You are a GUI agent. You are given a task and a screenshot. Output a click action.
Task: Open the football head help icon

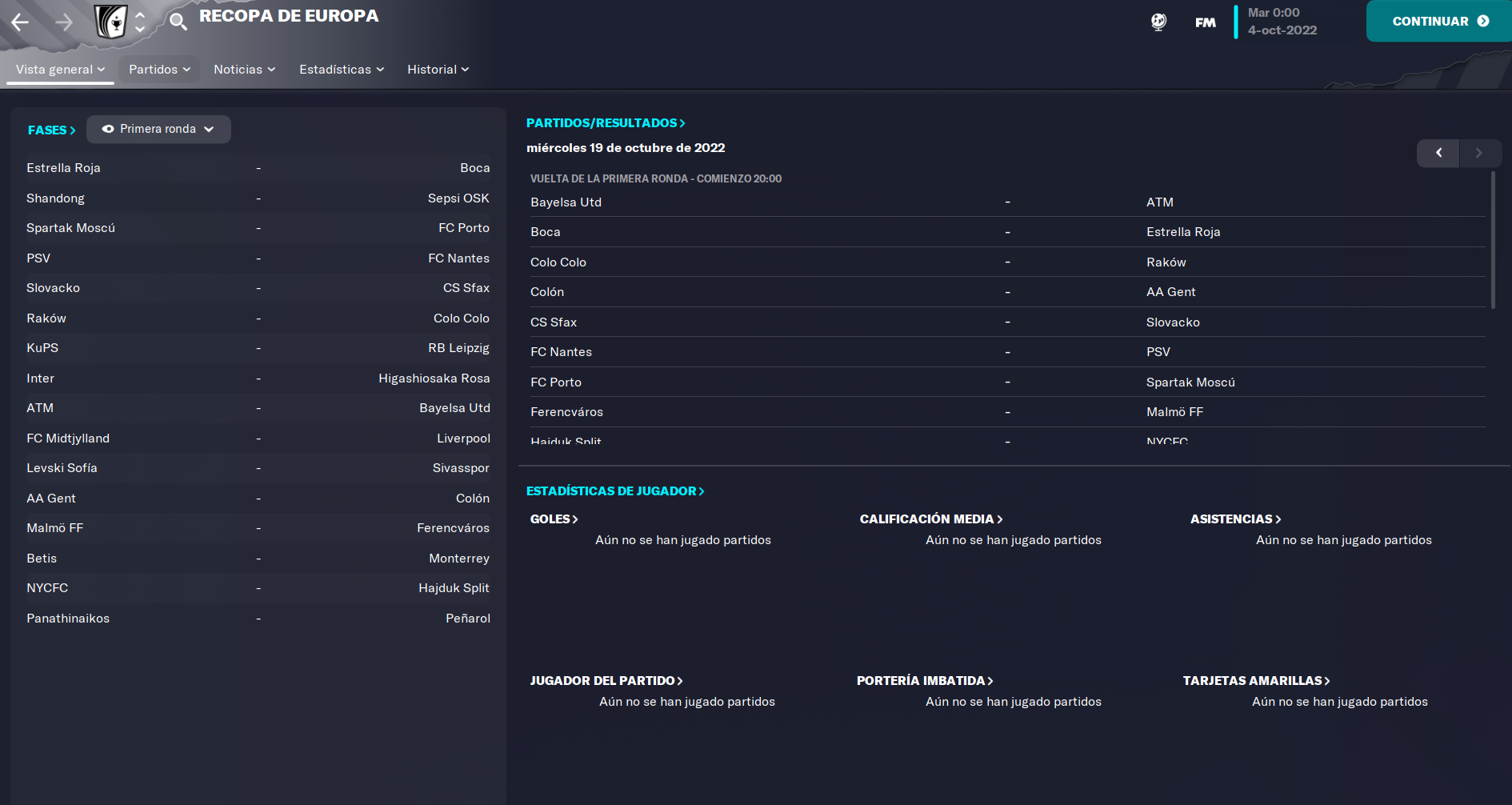click(x=1158, y=22)
